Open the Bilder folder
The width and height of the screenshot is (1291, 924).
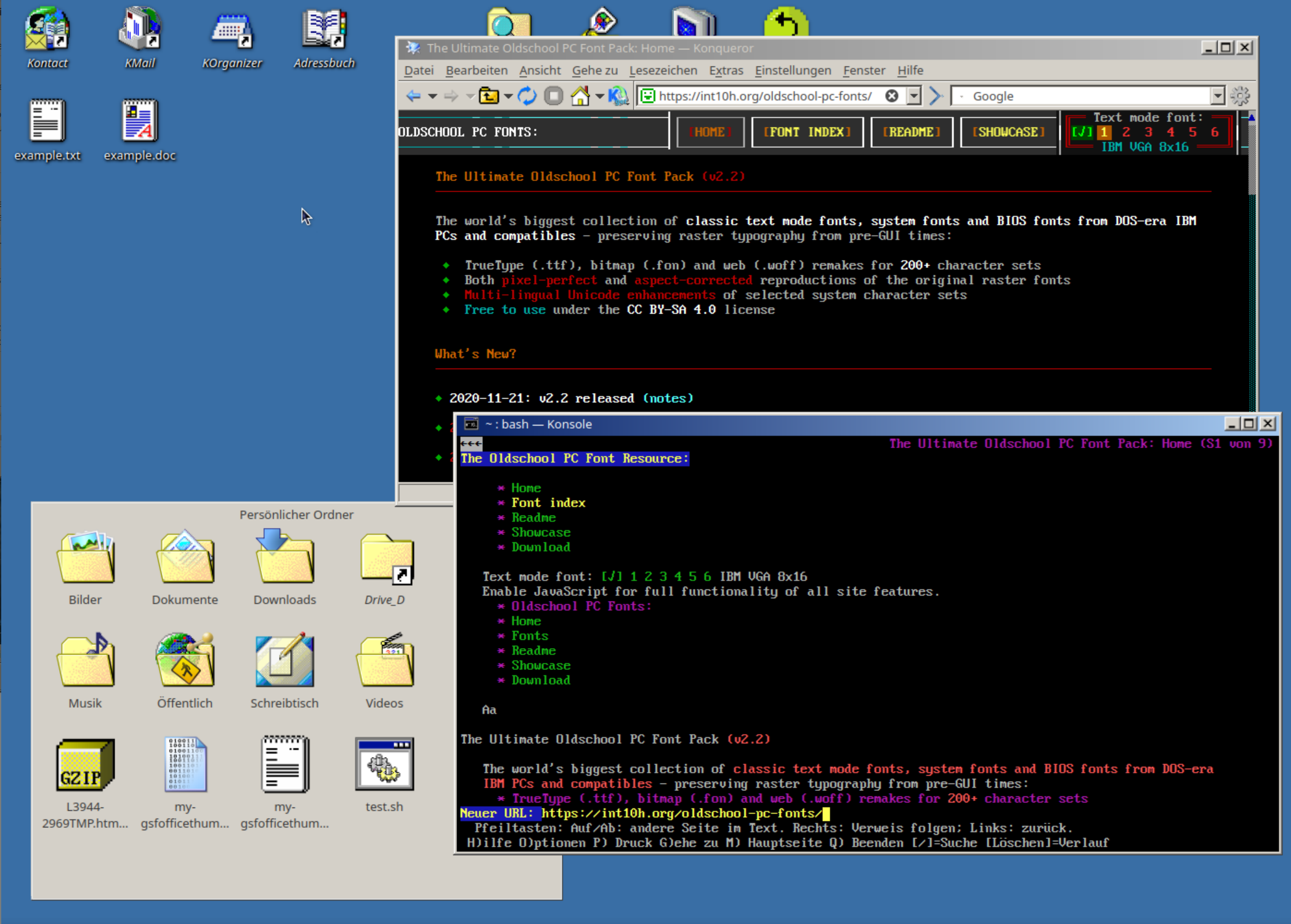(85, 568)
